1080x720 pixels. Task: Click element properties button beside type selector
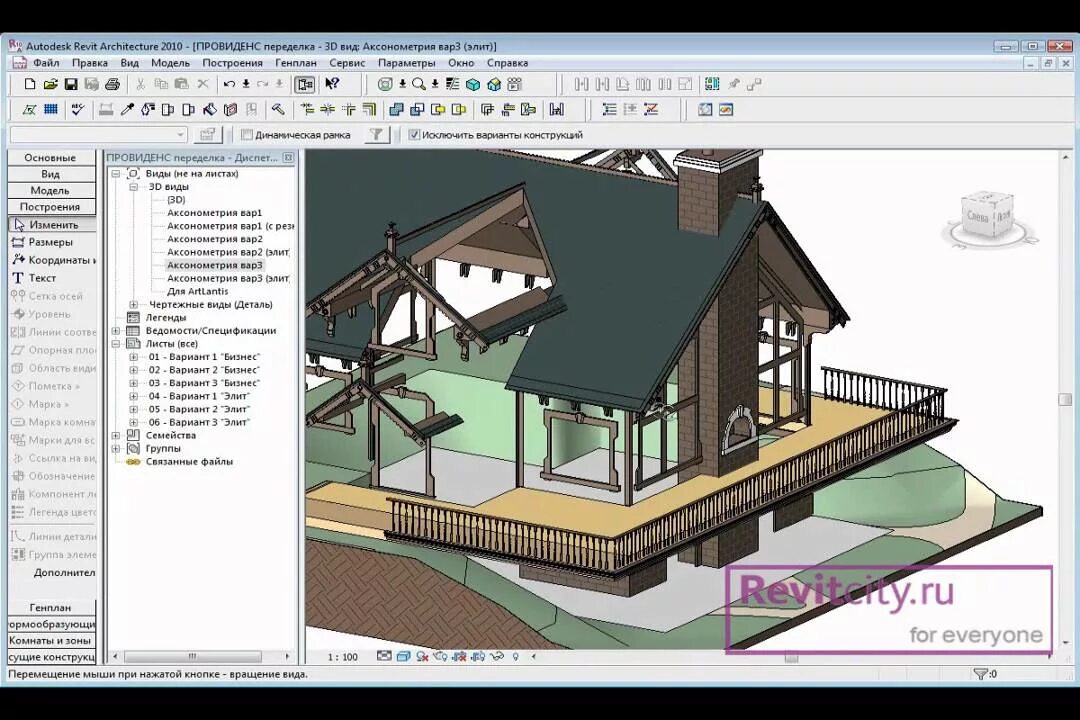(207, 134)
